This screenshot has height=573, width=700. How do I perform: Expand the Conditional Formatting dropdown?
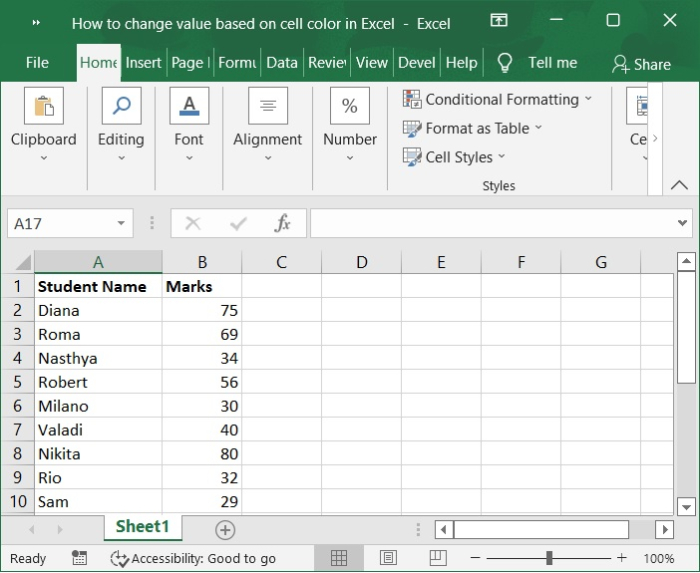point(588,99)
